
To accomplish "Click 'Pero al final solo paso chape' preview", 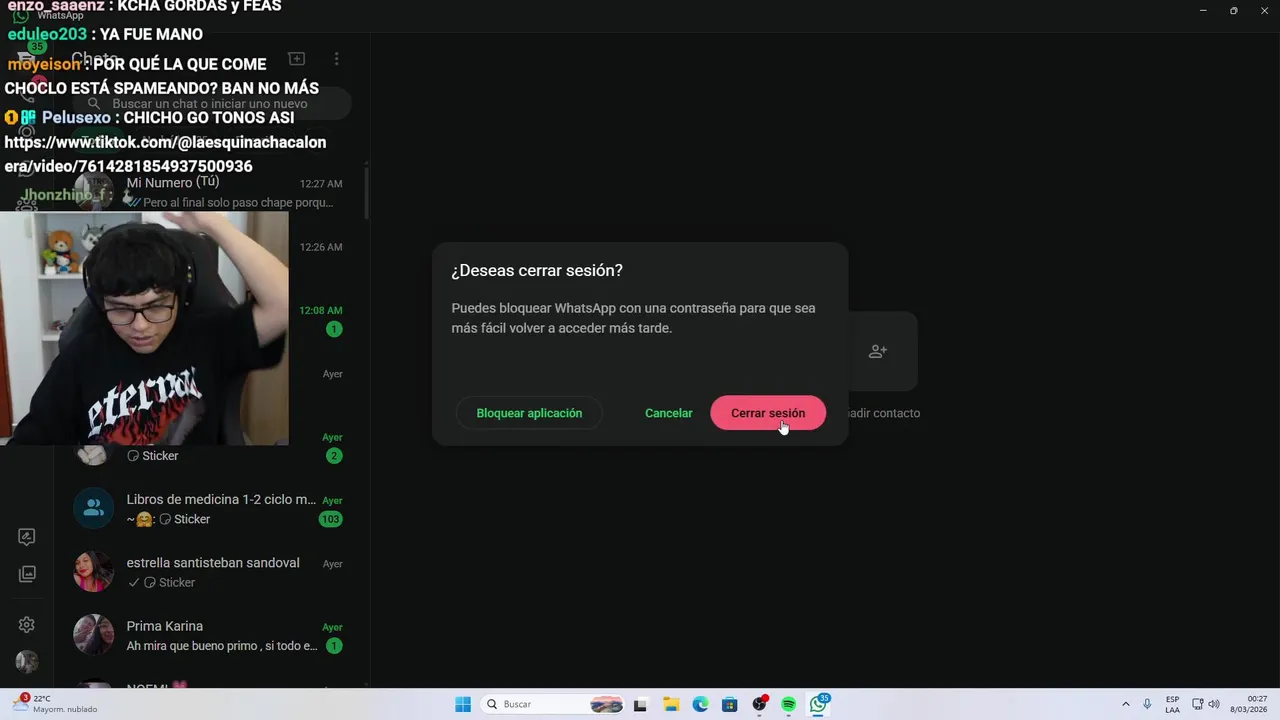I will tap(238, 202).
